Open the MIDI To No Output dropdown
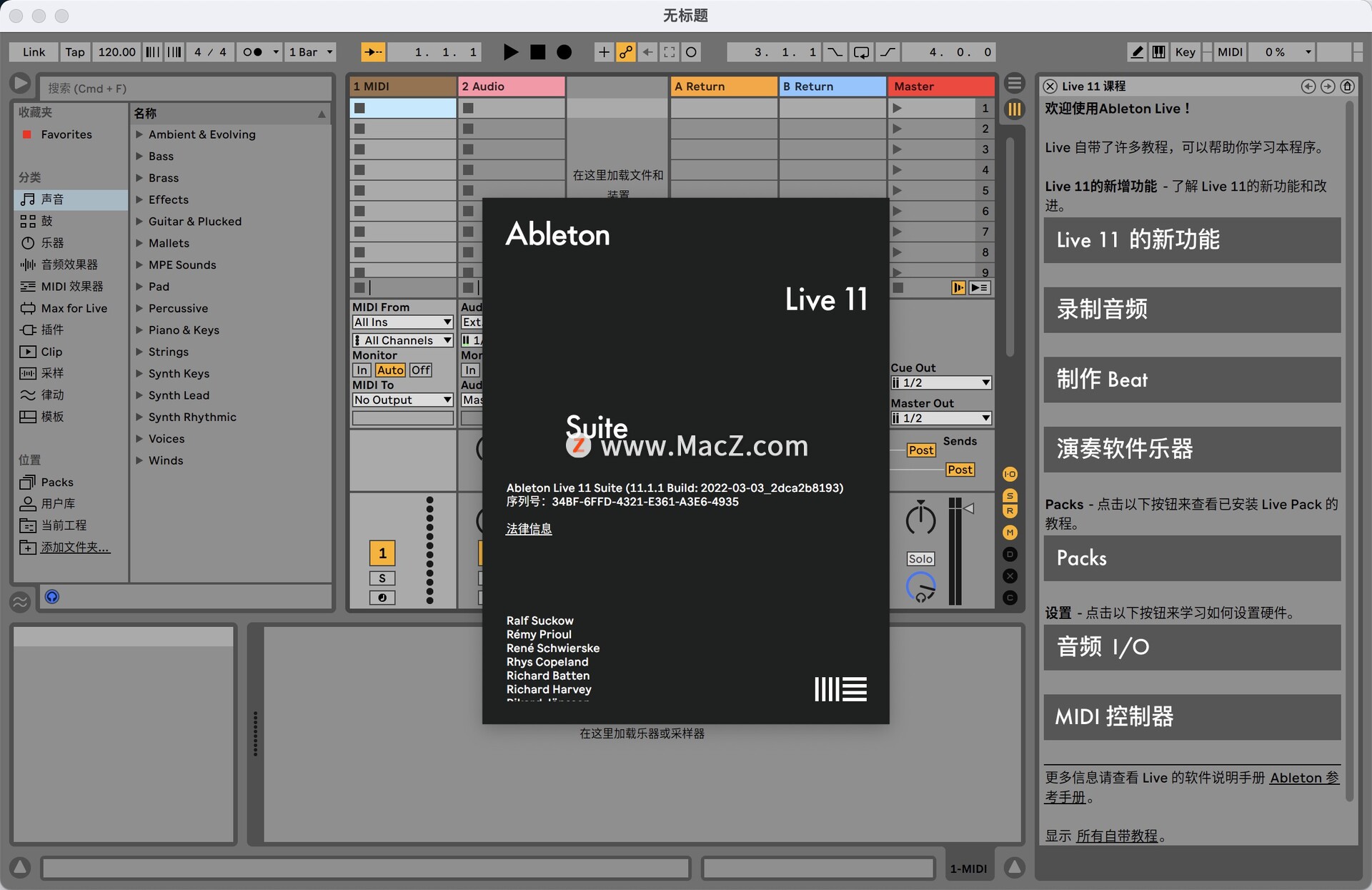 point(403,400)
